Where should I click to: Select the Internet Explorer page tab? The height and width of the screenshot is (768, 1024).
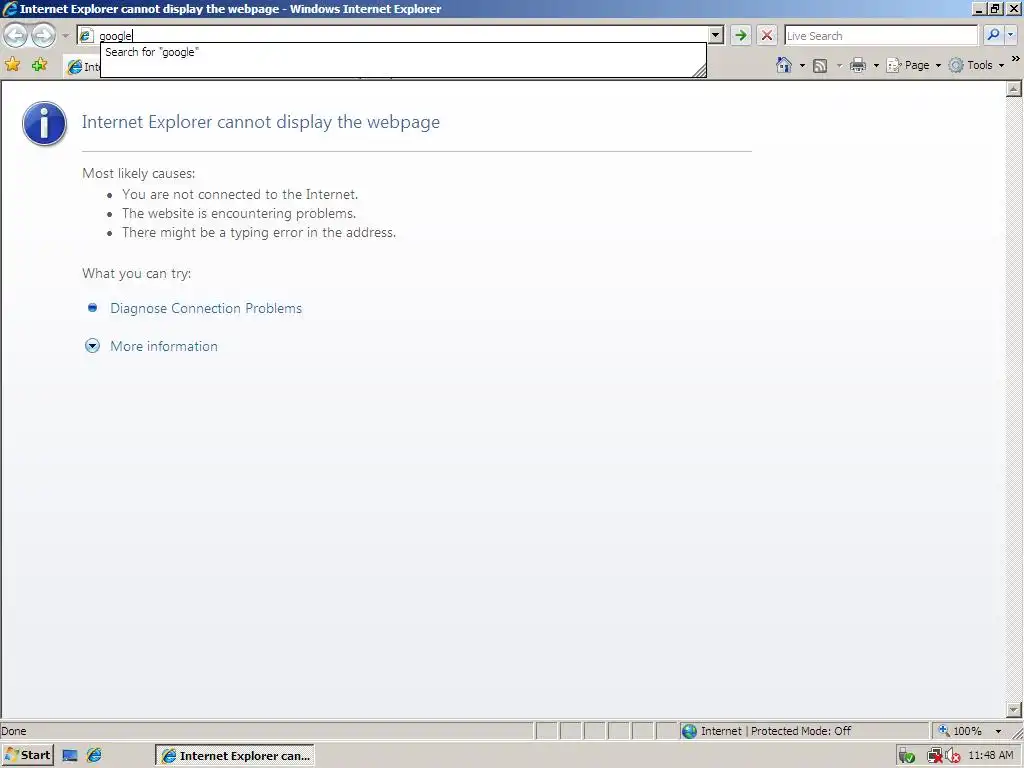pyautogui.click(x=82, y=67)
